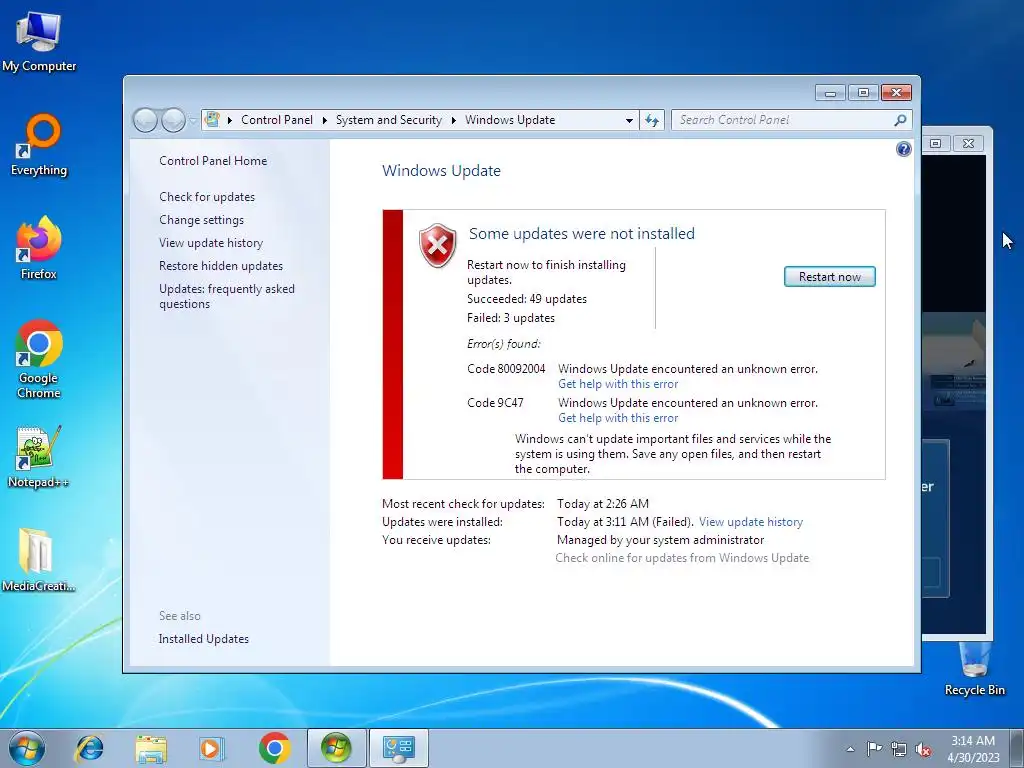Open Installed Updates link

204,639
